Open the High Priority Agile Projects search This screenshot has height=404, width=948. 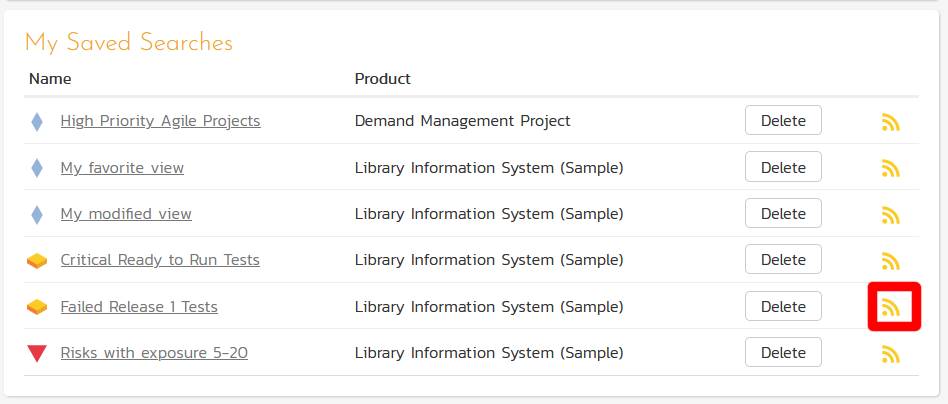point(160,121)
